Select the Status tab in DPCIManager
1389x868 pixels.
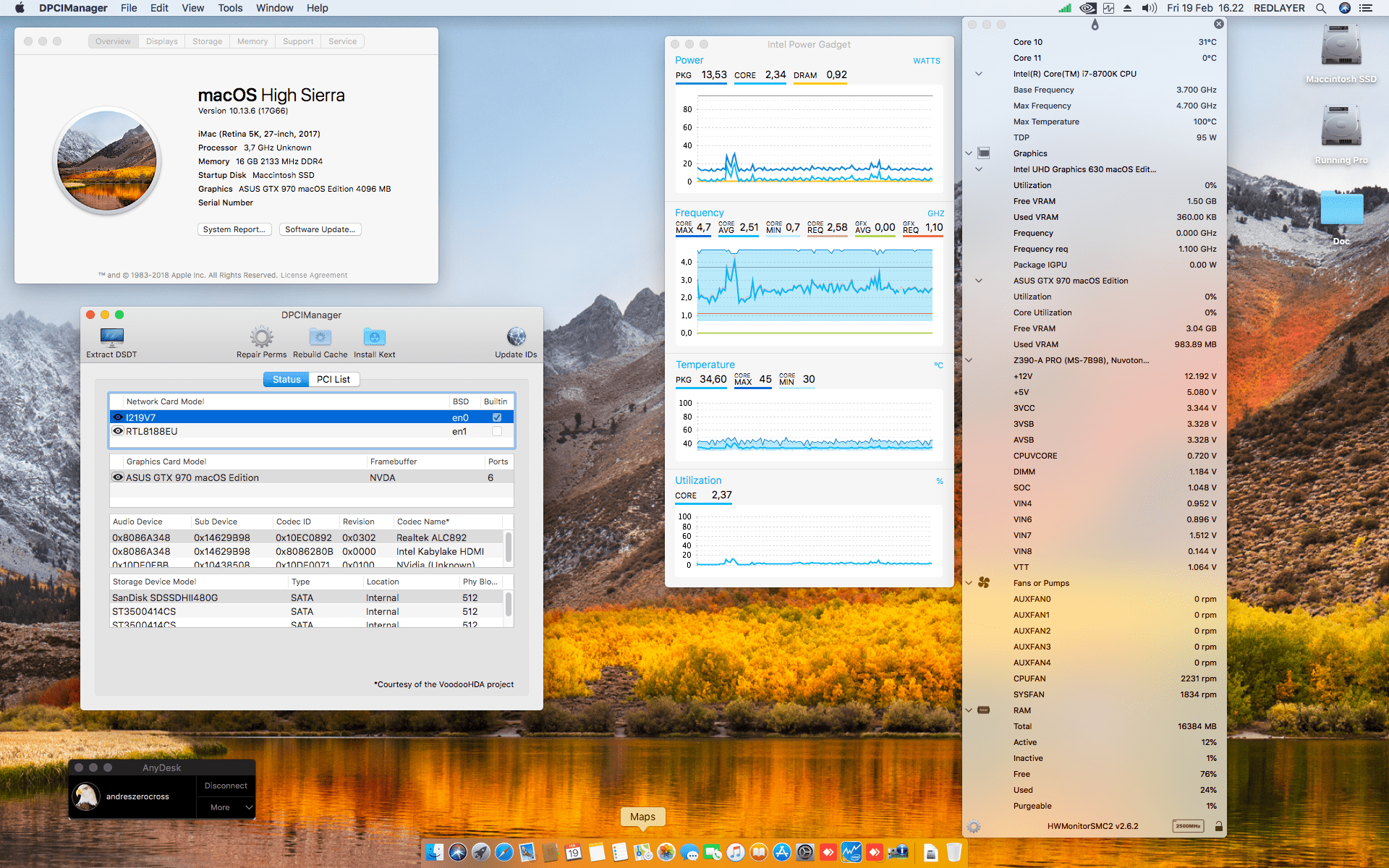(286, 379)
